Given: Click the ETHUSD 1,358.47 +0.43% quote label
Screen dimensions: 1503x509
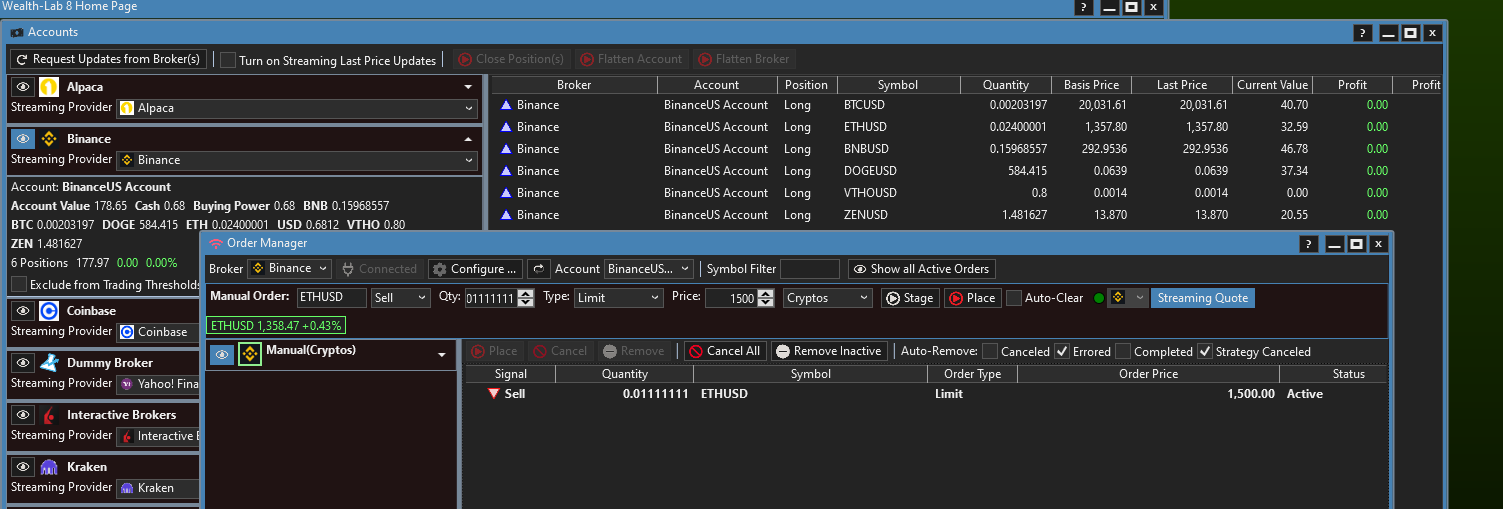Looking at the screenshot, I should [276, 326].
